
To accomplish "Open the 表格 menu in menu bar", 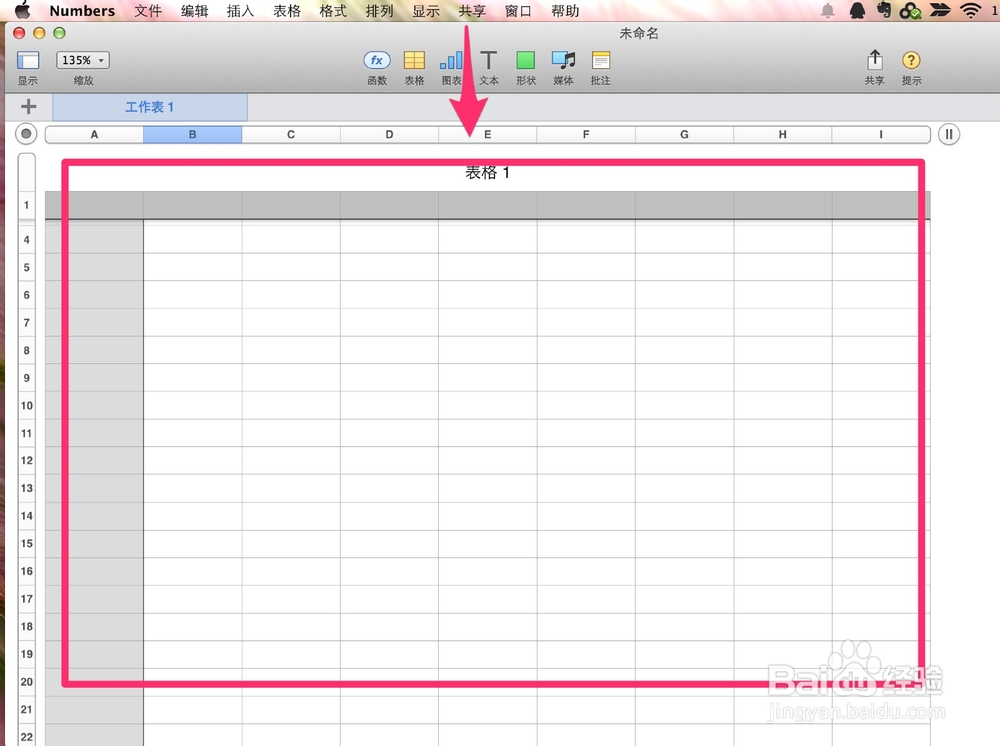I will click(x=287, y=11).
